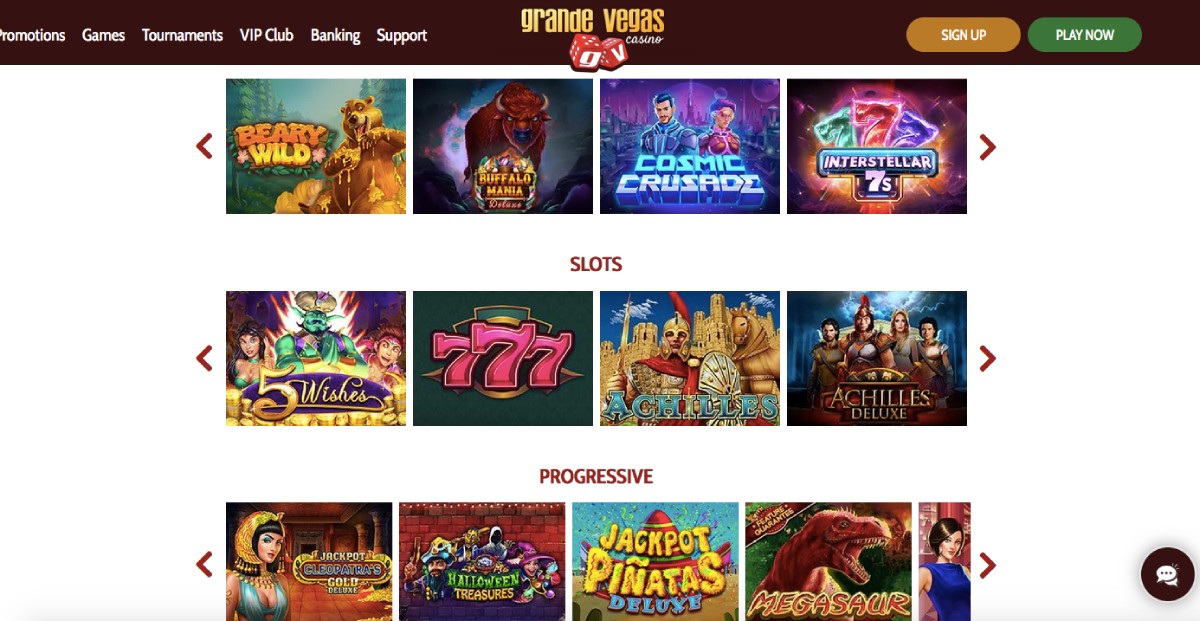Image resolution: width=1200 pixels, height=621 pixels.
Task: Click the Grande Vegas casino logo
Action: [592, 38]
